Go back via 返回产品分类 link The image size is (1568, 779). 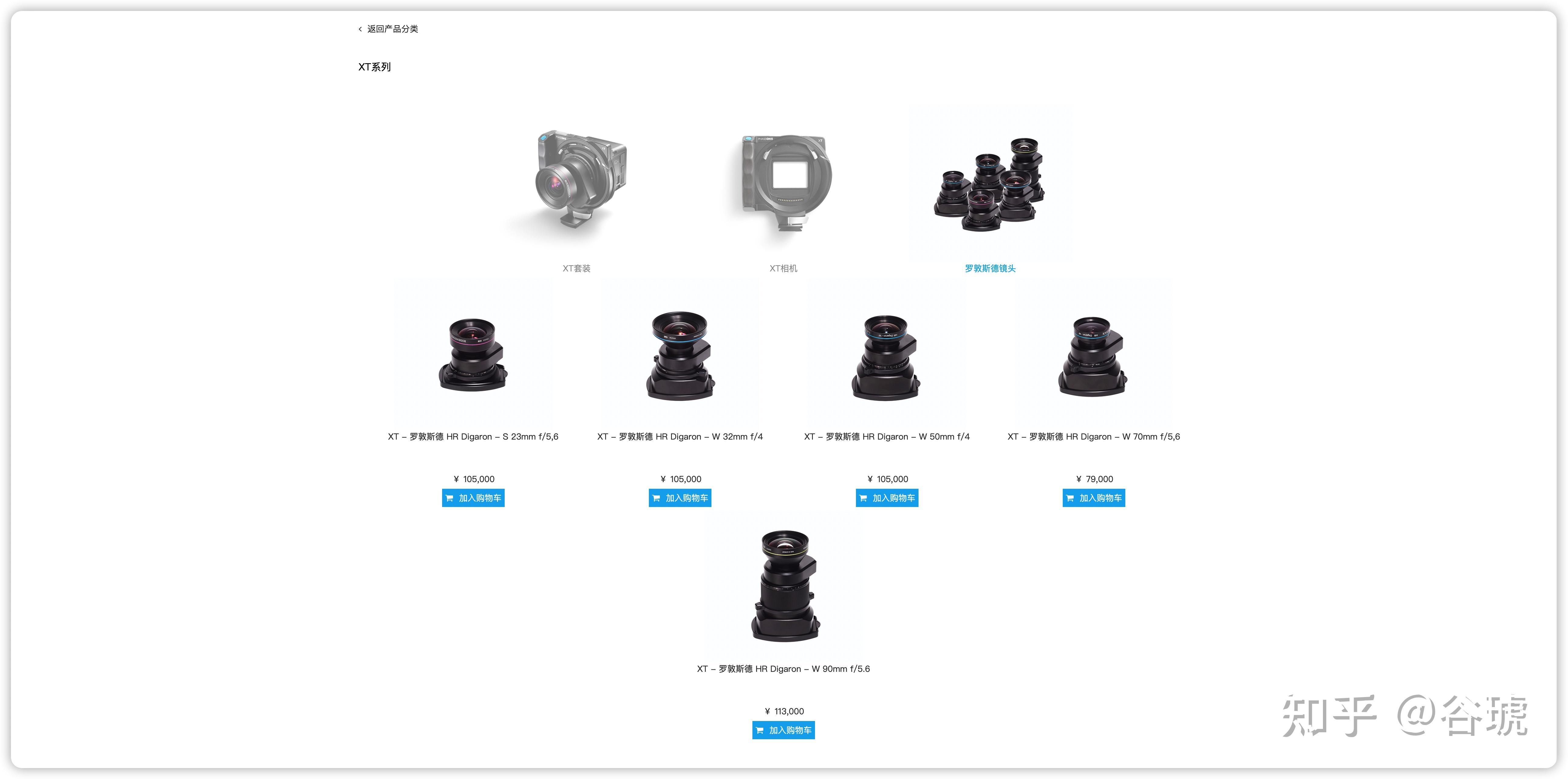click(392, 29)
